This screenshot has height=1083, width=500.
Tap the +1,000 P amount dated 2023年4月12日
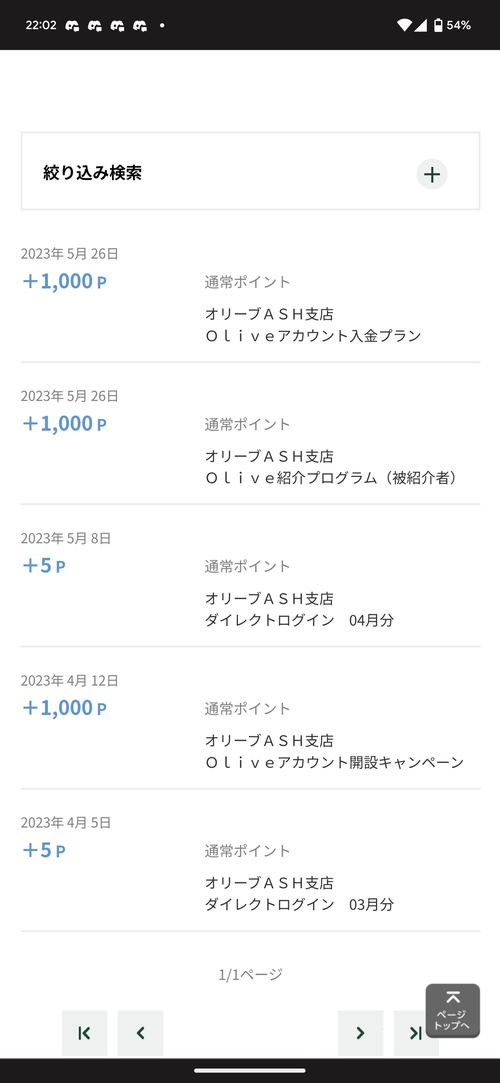coord(64,708)
